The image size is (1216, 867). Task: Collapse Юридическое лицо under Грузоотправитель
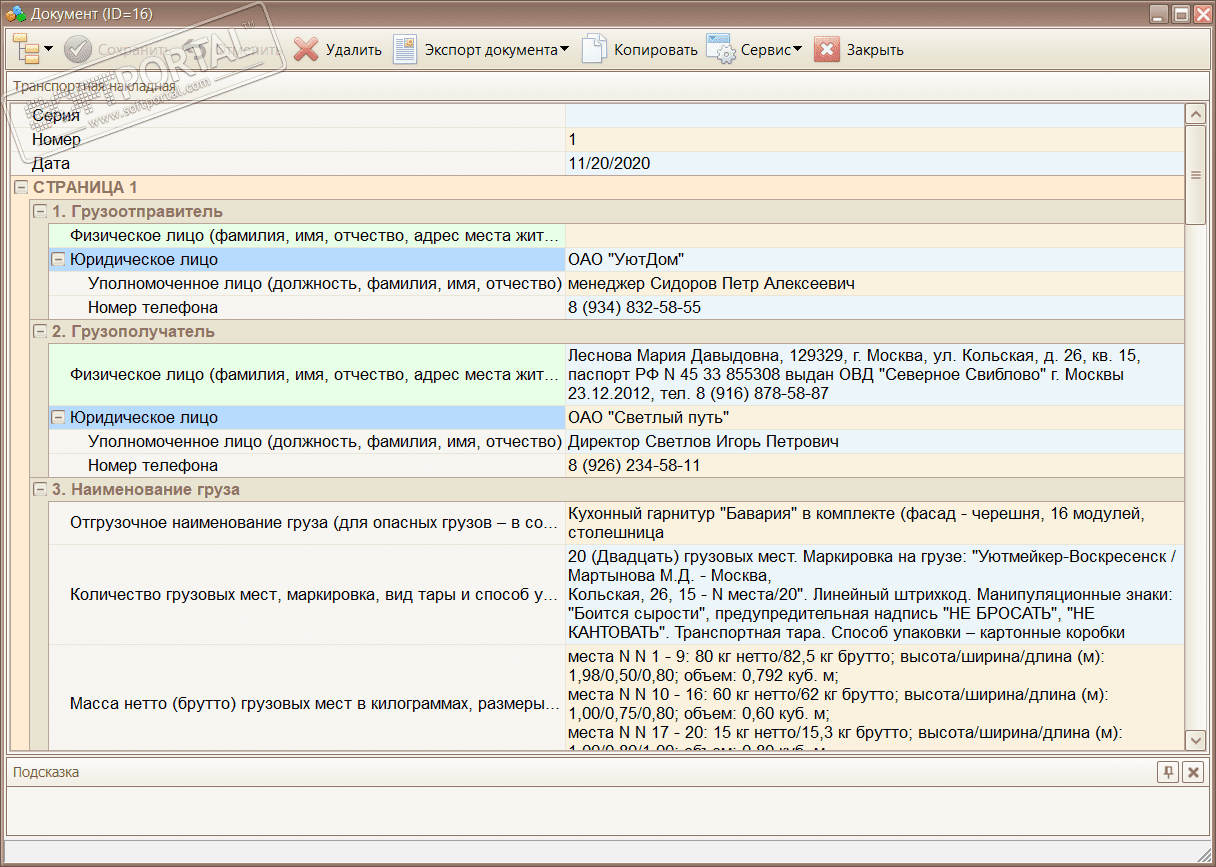pos(58,259)
